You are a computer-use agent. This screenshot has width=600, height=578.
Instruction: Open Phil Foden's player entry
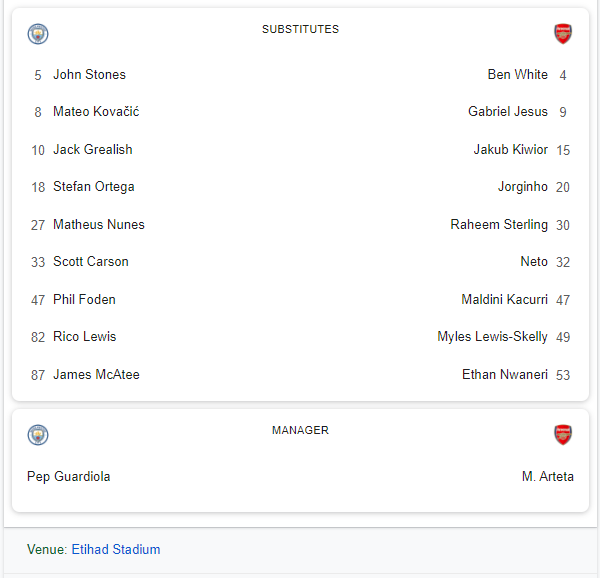pos(84,299)
